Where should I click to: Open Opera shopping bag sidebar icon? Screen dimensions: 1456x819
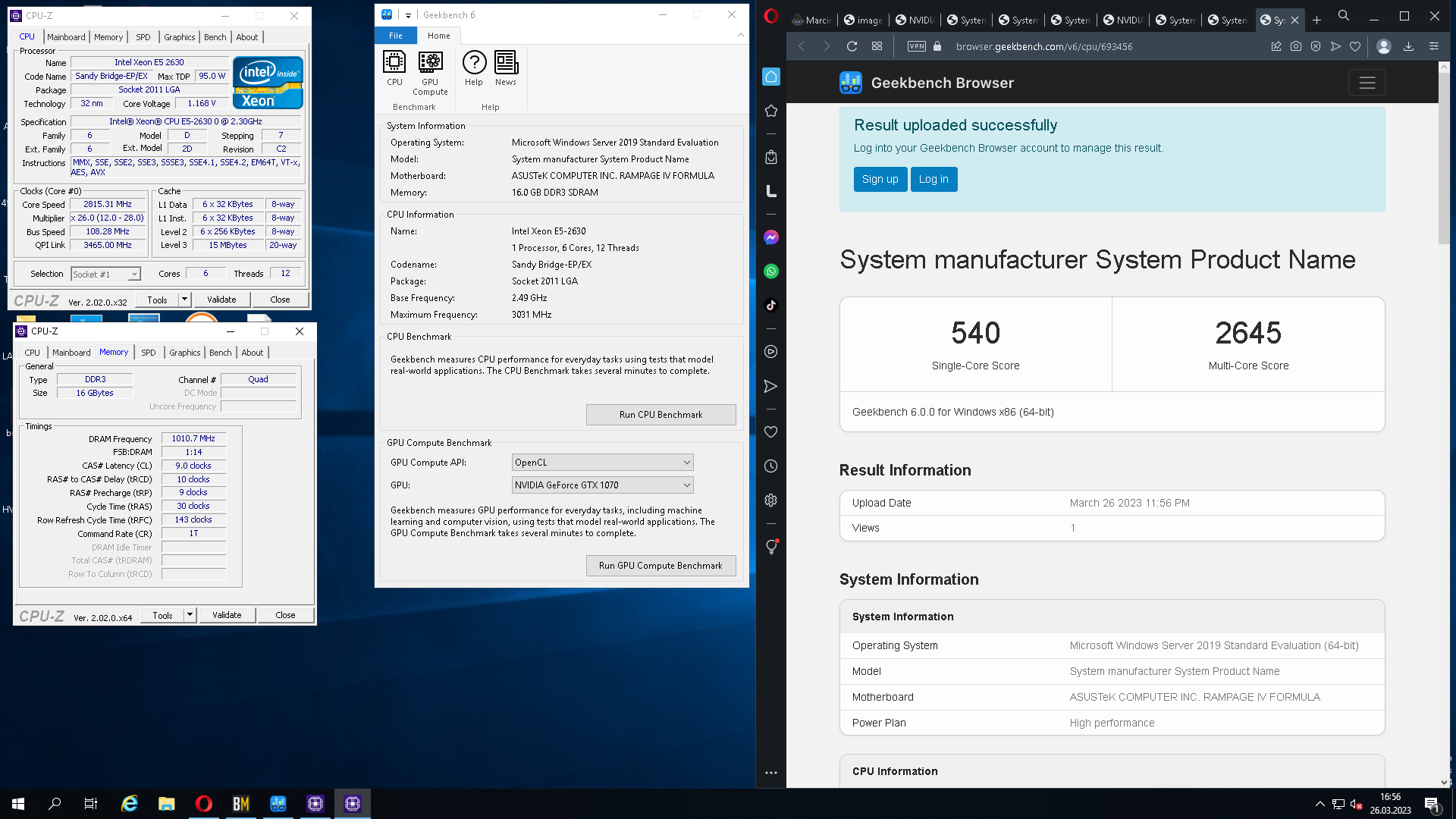[771, 157]
